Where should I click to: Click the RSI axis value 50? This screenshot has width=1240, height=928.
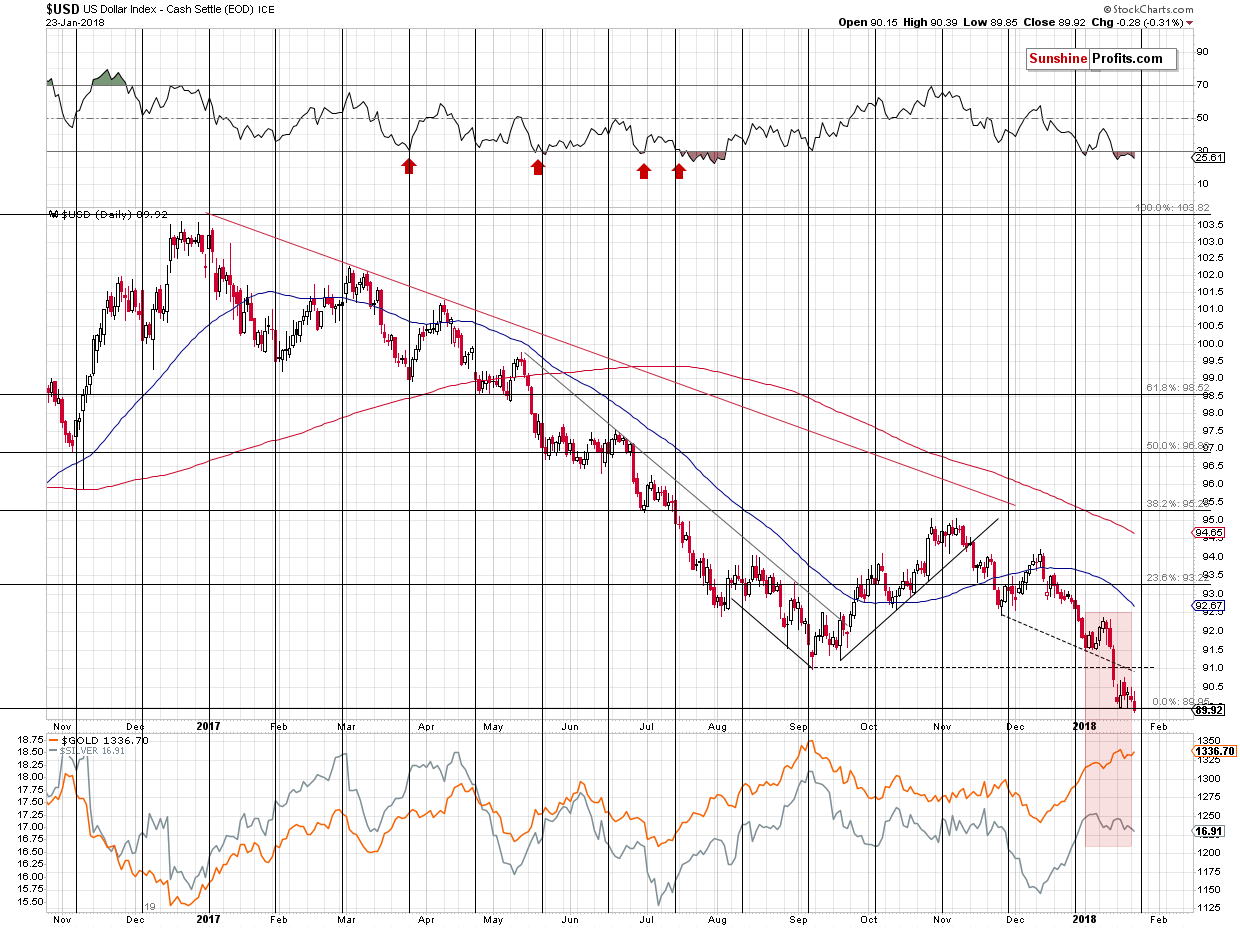tap(1203, 118)
